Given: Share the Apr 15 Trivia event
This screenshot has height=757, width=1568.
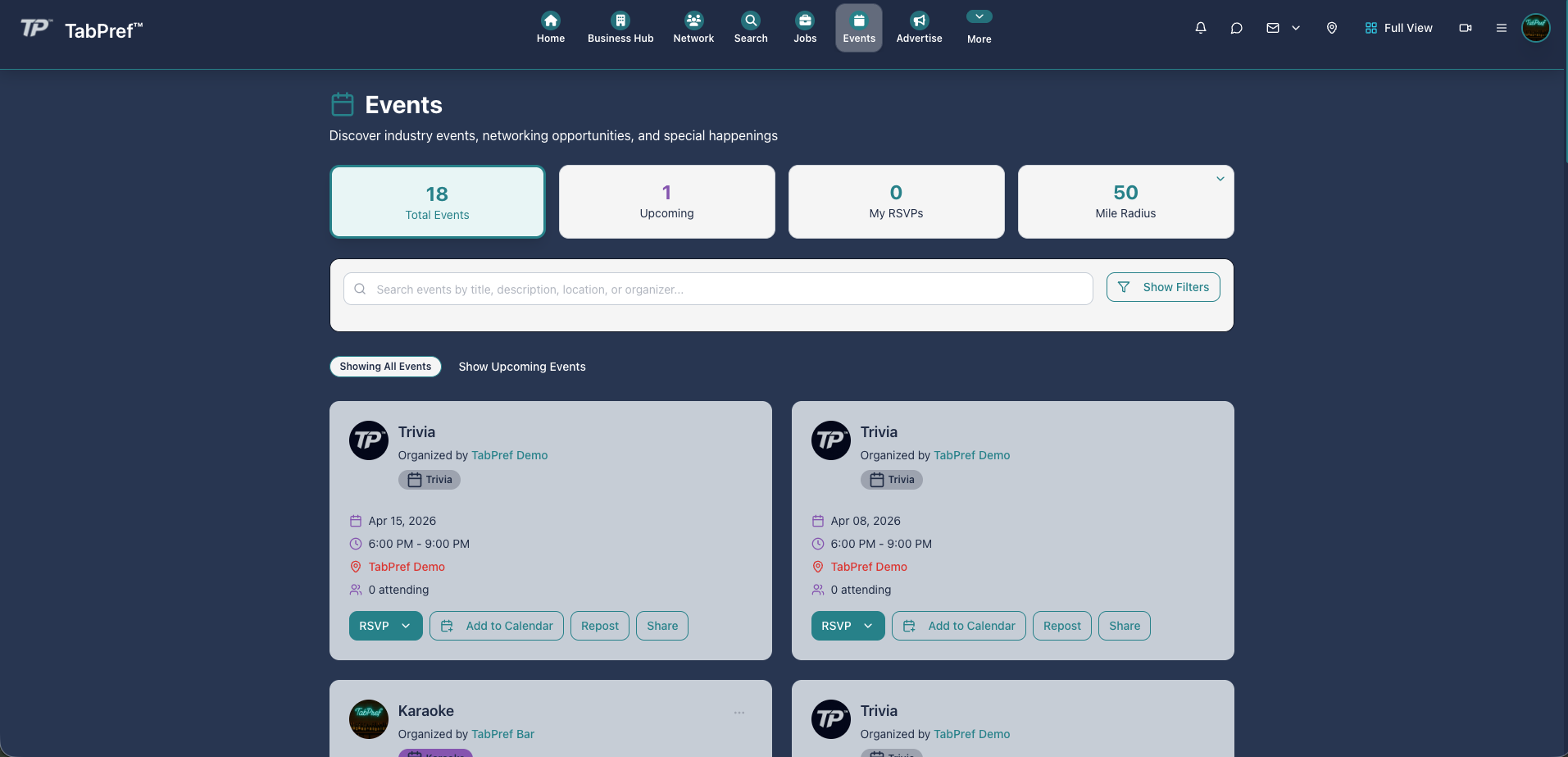Looking at the screenshot, I should point(662,626).
